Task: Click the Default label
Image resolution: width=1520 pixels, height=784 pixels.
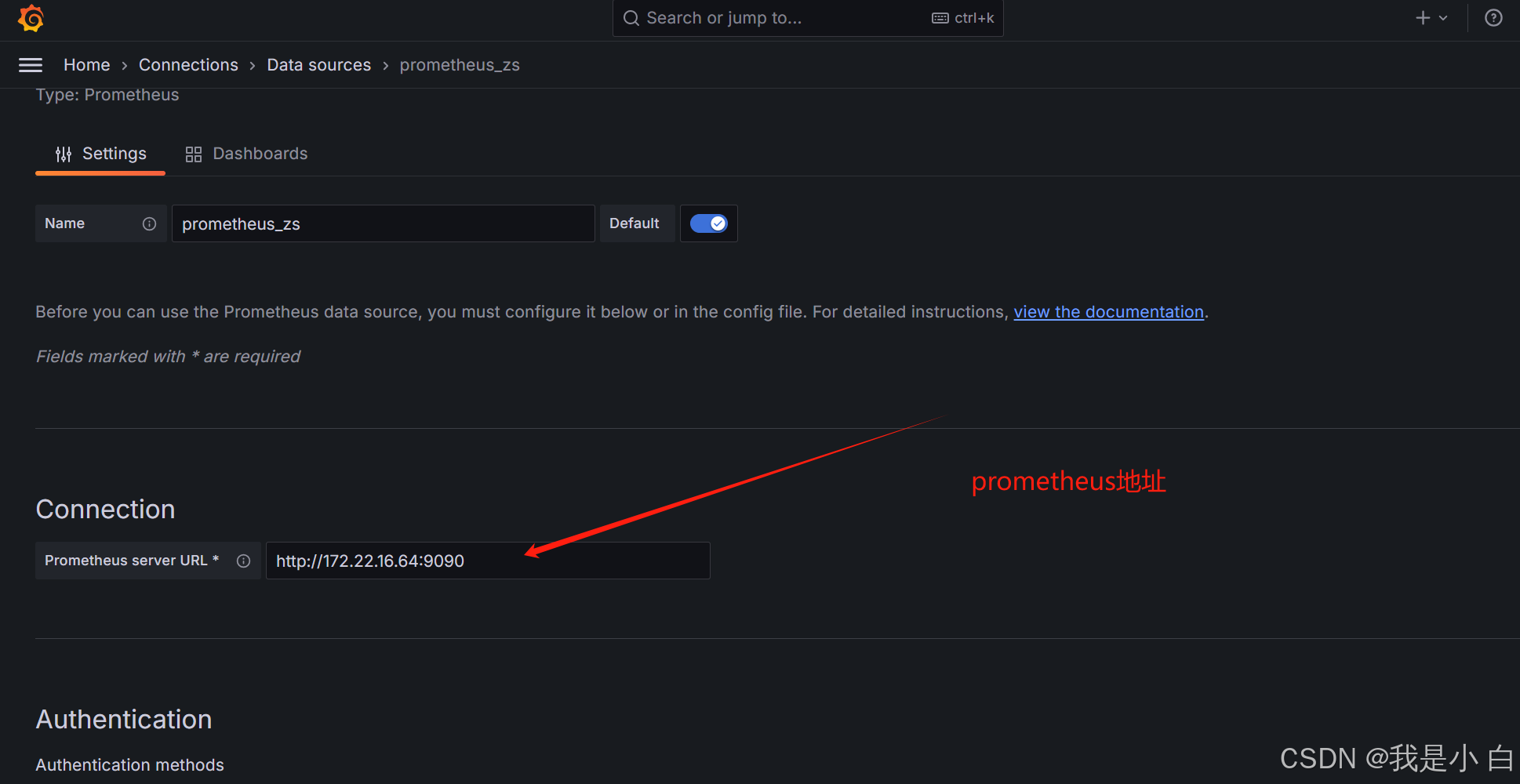Action: pyautogui.click(x=635, y=223)
